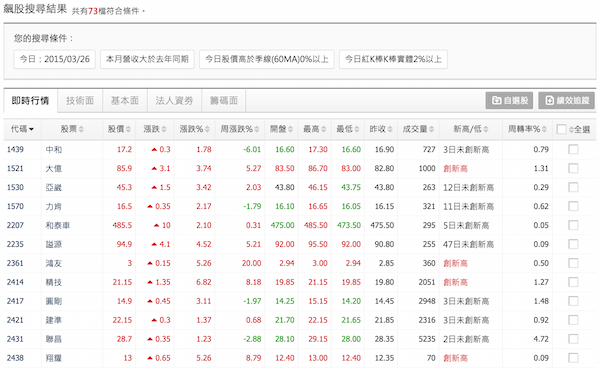The height and width of the screenshot is (369, 600).
Task: Click the volume value 5235
Action: (x=427, y=339)
